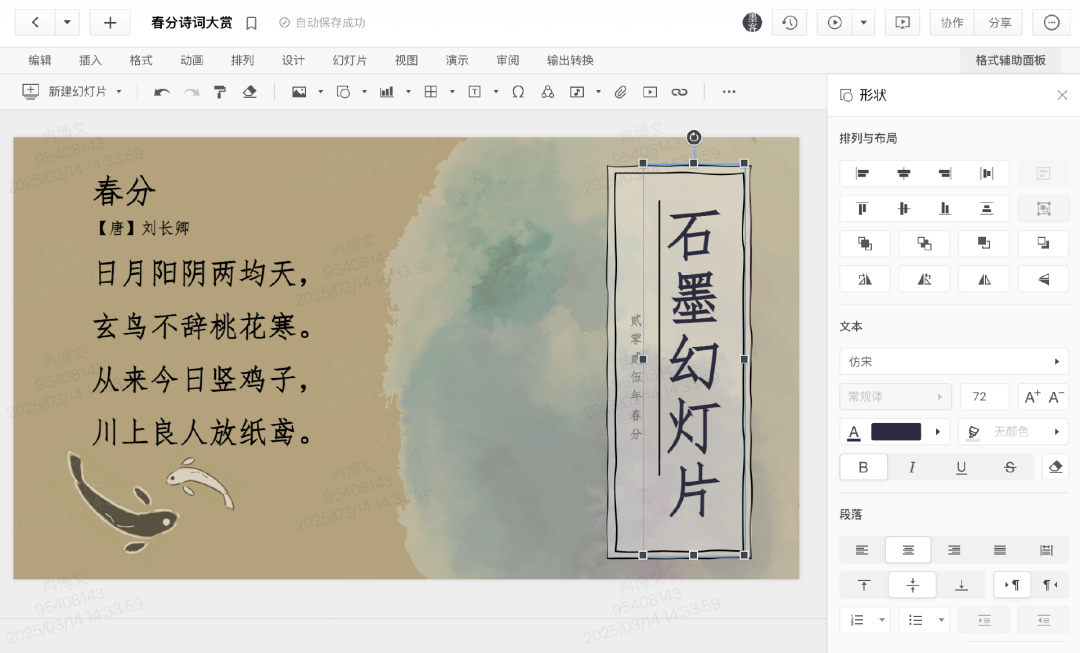
Task: Click the format painter icon
Action: tap(220, 92)
